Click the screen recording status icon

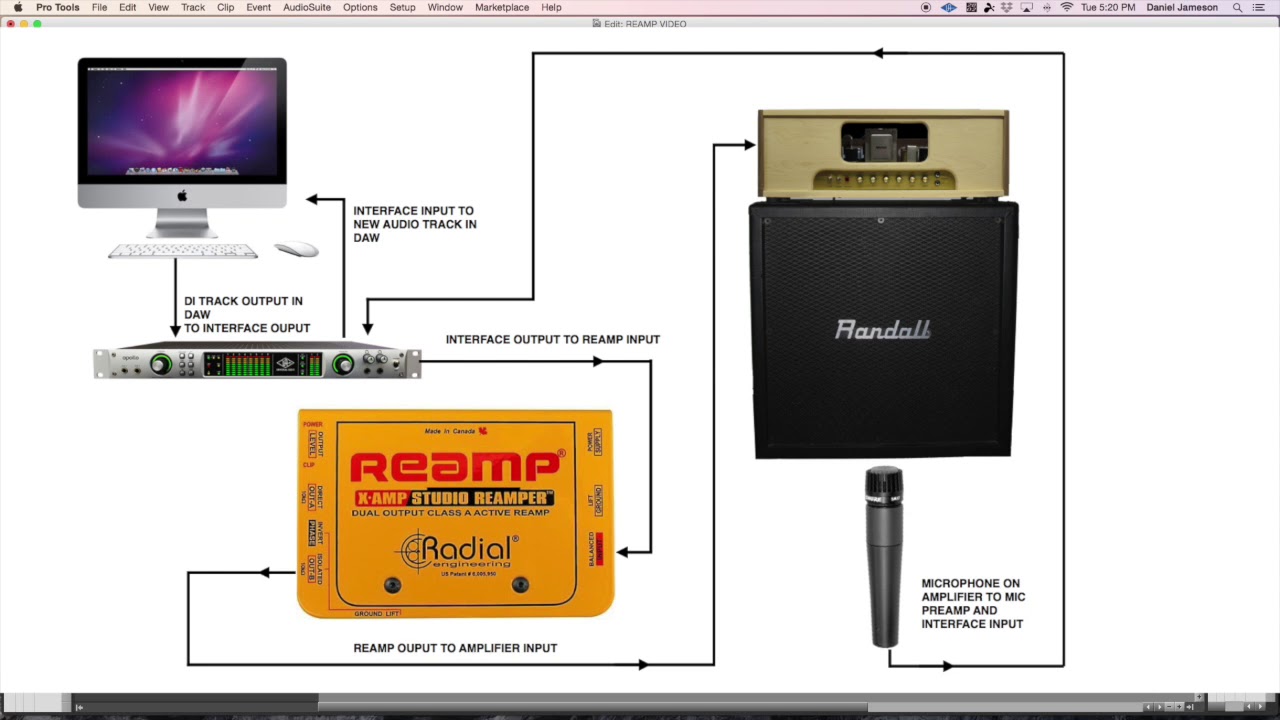coord(926,7)
